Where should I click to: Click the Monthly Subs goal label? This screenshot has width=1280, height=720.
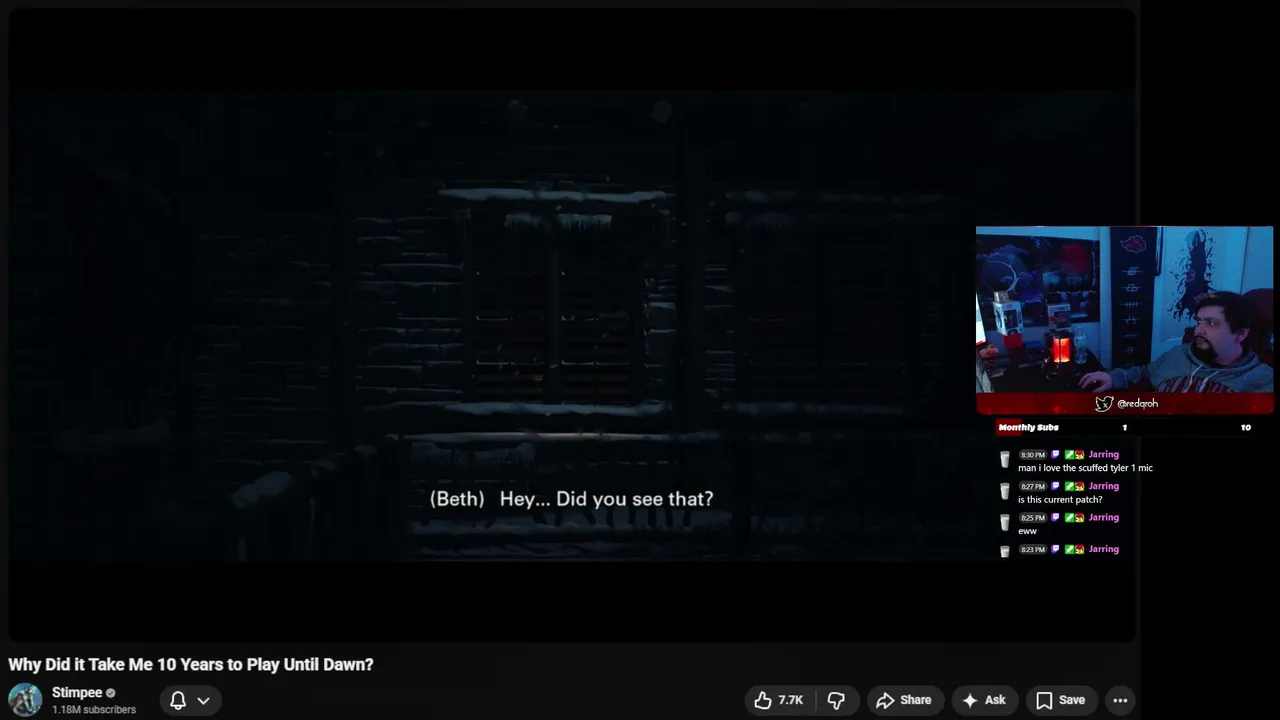point(1028,427)
